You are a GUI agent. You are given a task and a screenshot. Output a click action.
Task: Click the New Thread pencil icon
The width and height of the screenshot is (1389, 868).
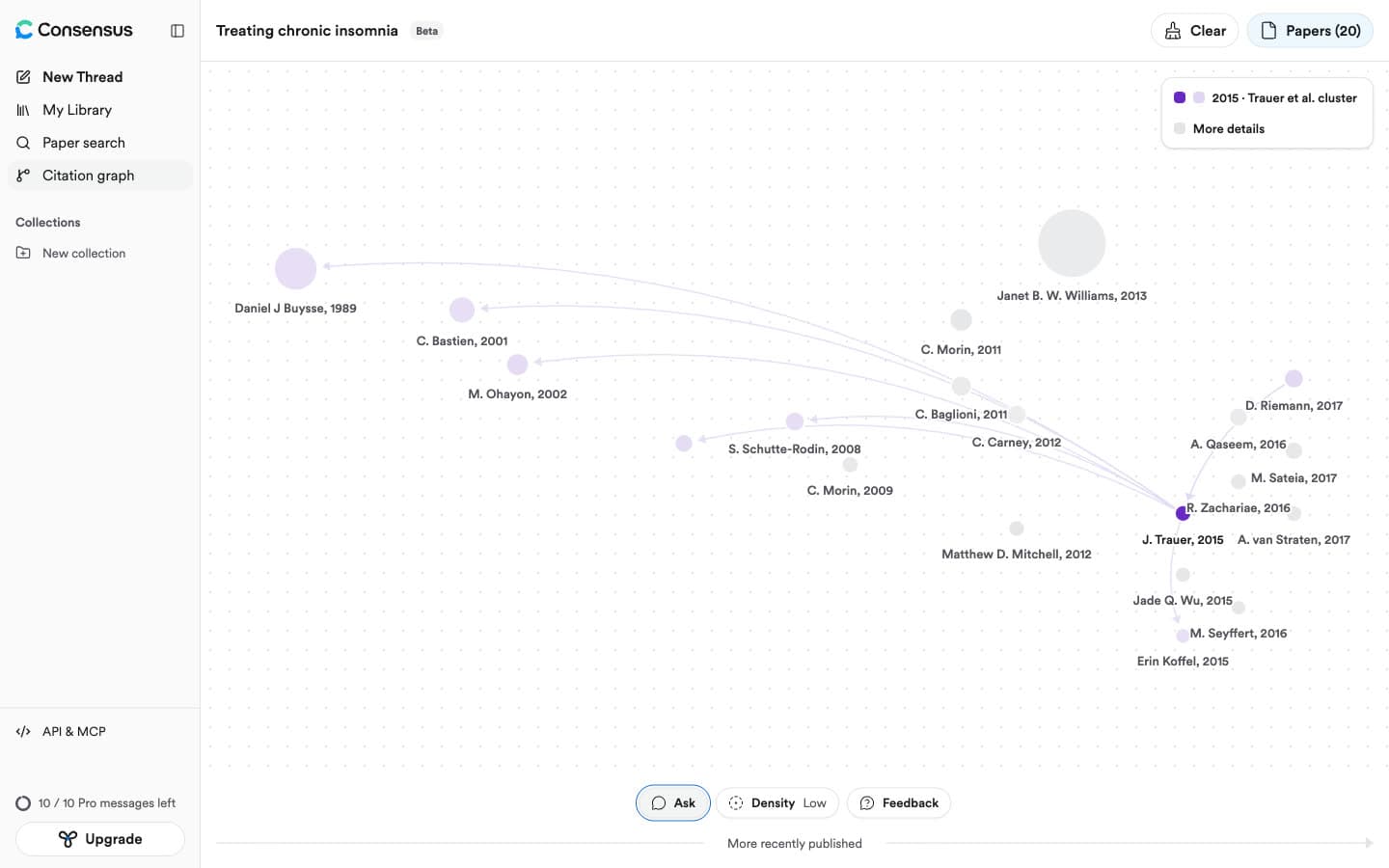pos(23,77)
